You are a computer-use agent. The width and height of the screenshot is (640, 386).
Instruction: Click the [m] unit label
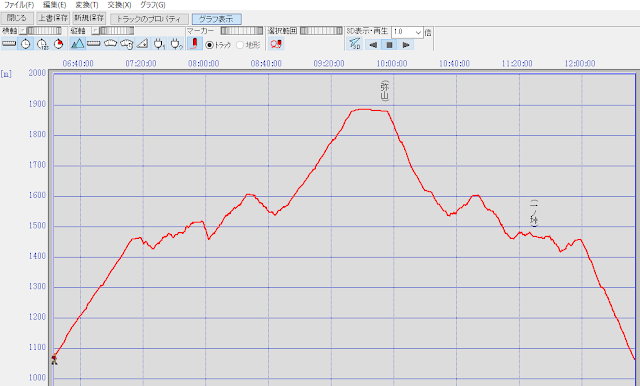tap(6, 74)
